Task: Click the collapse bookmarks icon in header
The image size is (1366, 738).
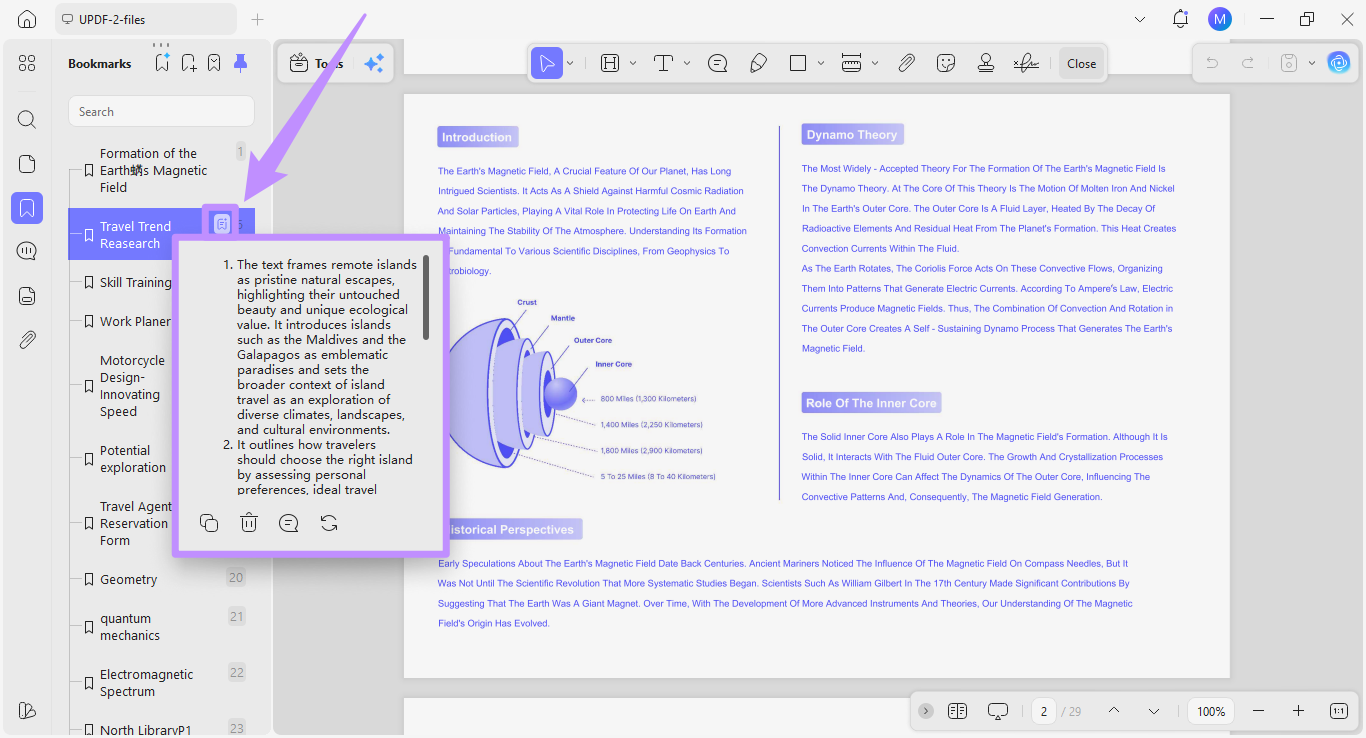Action: click(x=214, y=63)
